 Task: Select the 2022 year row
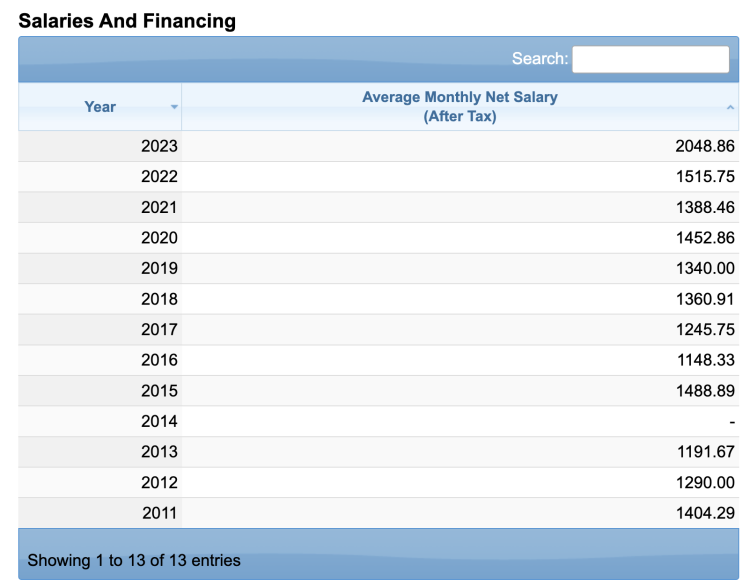pos(159,177)
